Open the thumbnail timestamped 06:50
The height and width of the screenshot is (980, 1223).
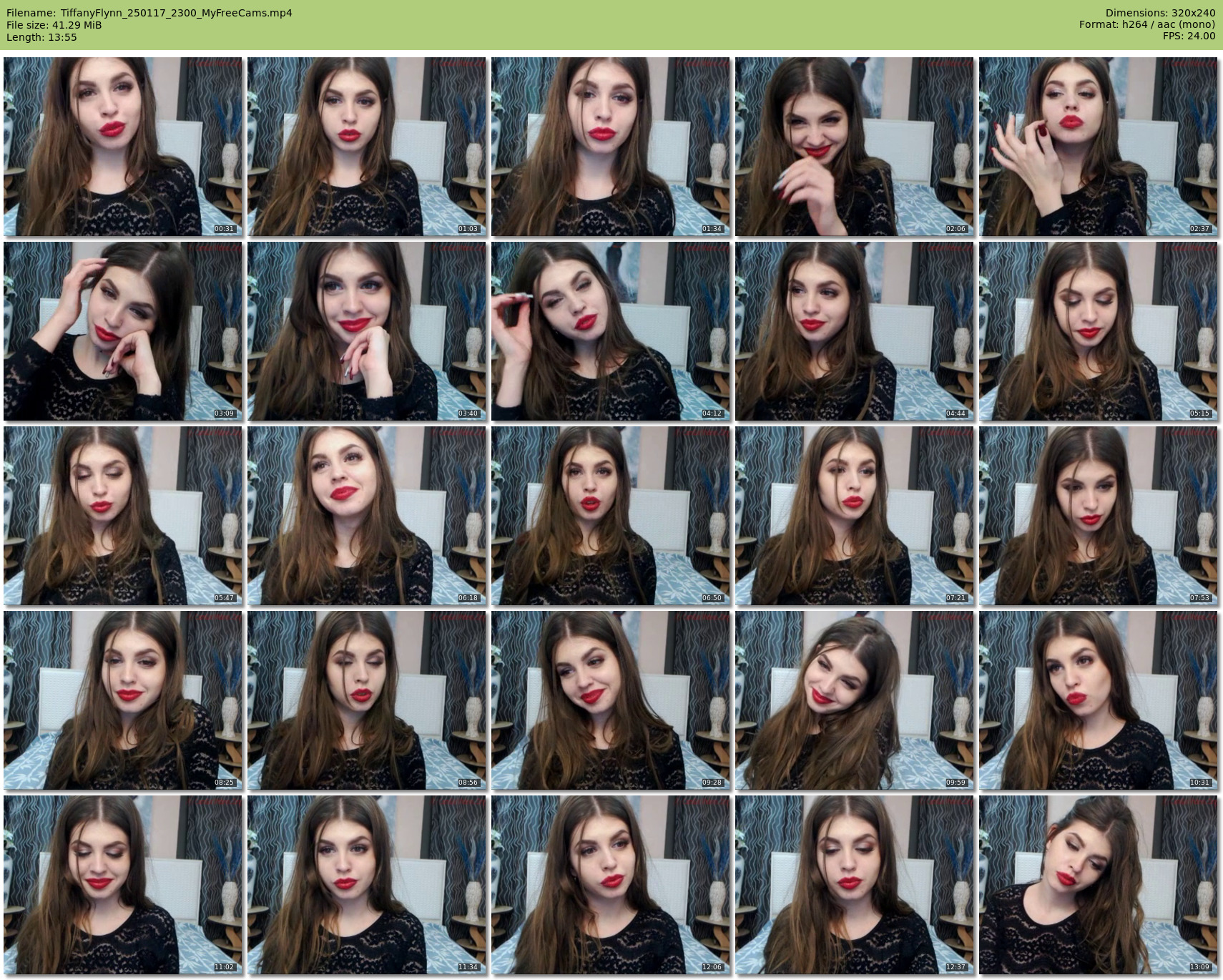tap(610, 516)
